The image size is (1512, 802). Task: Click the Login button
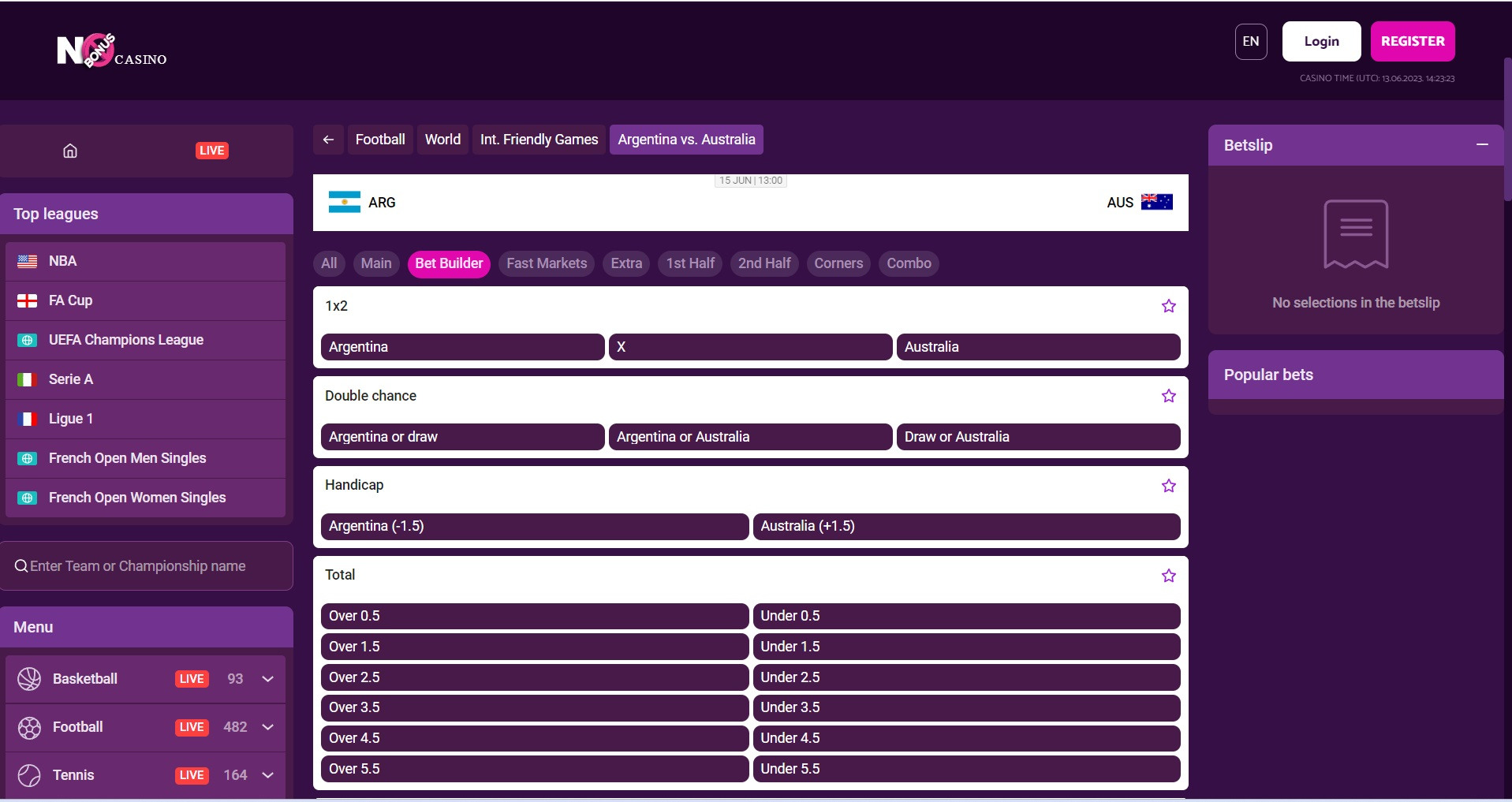pyautogui.click(x=1321, y=41)
